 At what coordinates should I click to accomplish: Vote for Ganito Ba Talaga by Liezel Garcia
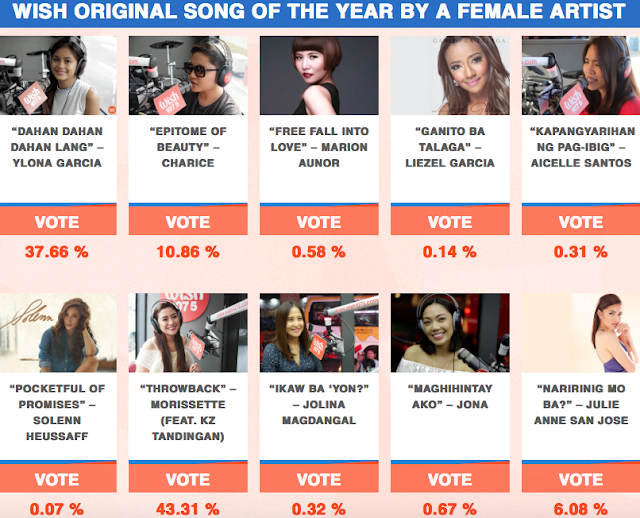(x=450, y=221)
